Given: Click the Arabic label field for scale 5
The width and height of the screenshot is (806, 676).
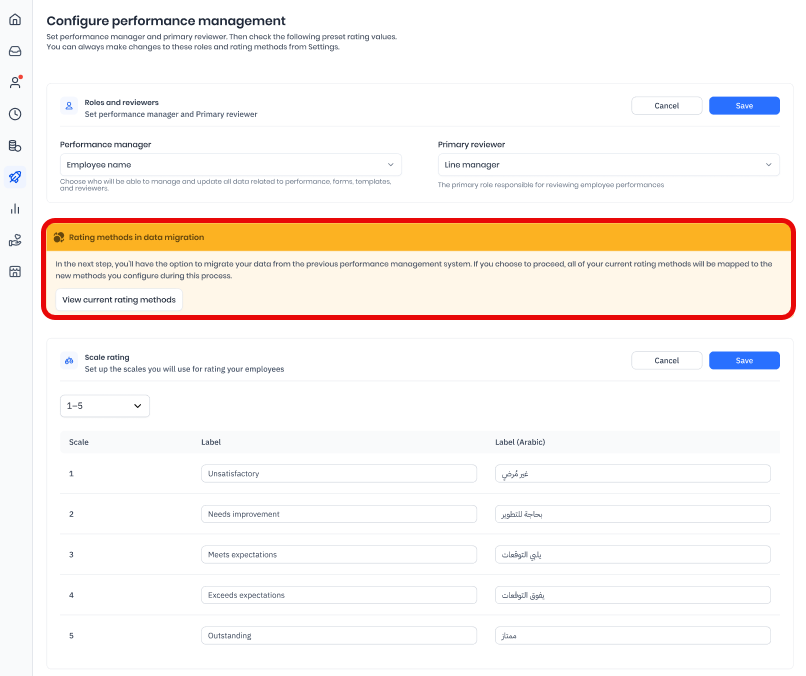Looking at the screenshot, I should pyautogui.click(x=633, y=636).
